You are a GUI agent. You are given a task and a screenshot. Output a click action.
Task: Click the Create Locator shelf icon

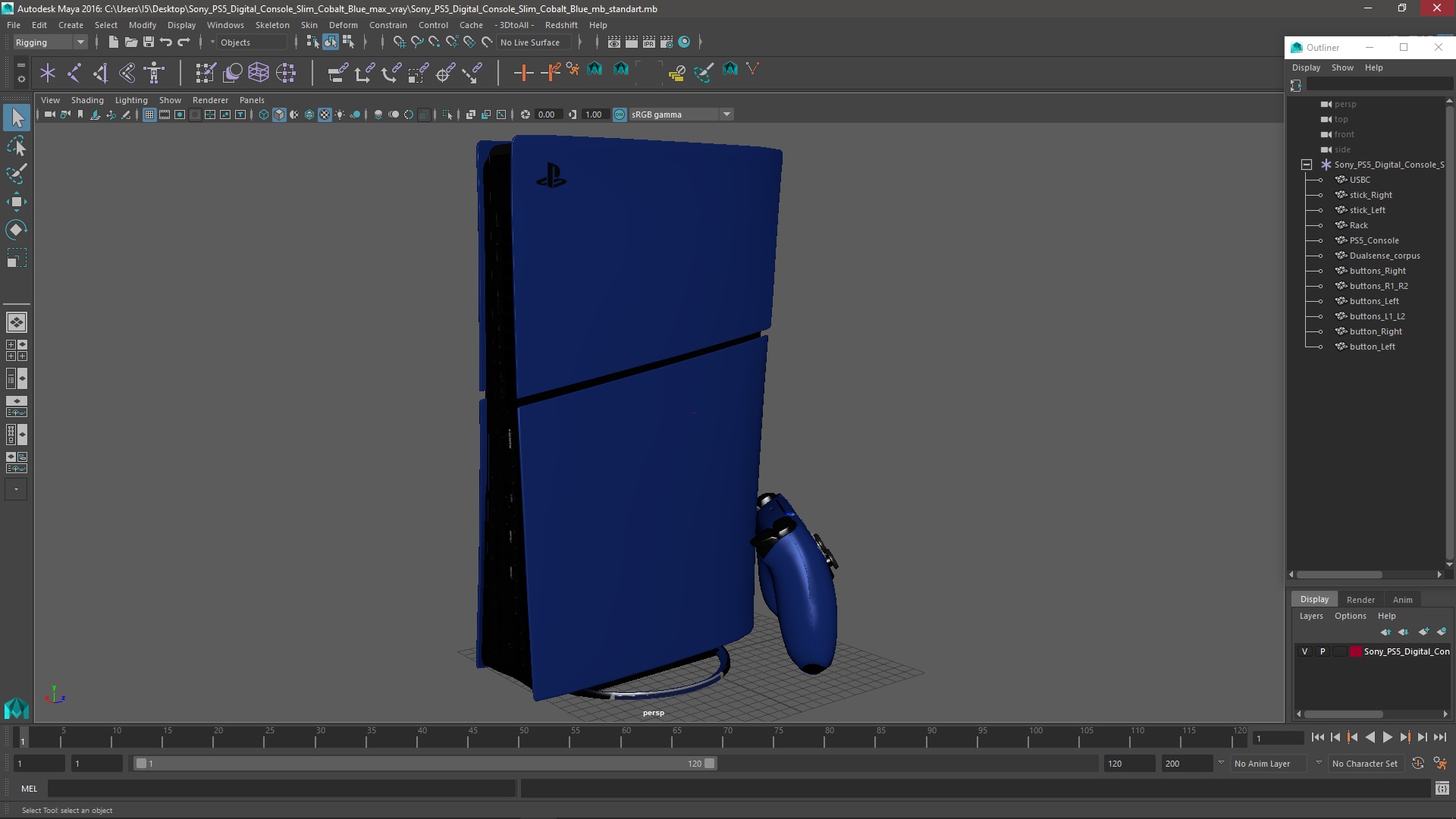pos(48,73)
